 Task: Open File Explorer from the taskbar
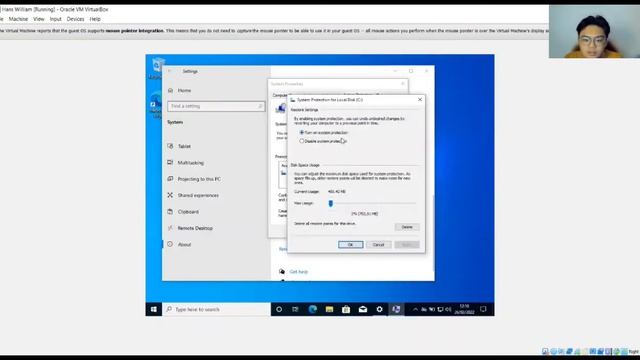tap(329, 309)
